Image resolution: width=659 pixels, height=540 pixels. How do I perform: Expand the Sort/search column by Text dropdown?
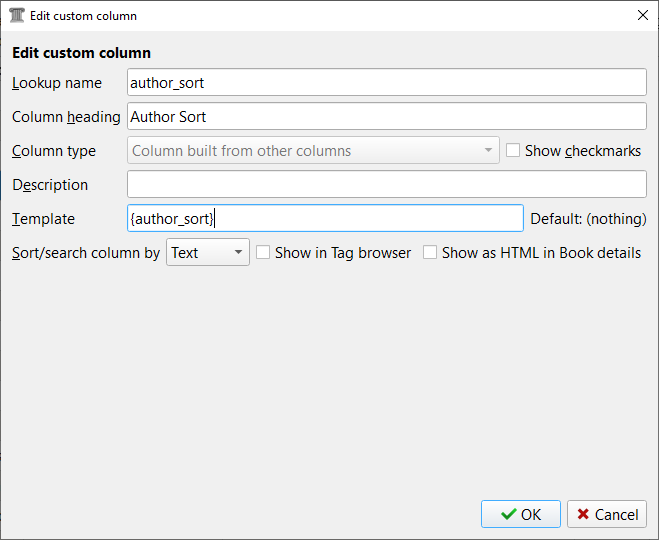208,253
